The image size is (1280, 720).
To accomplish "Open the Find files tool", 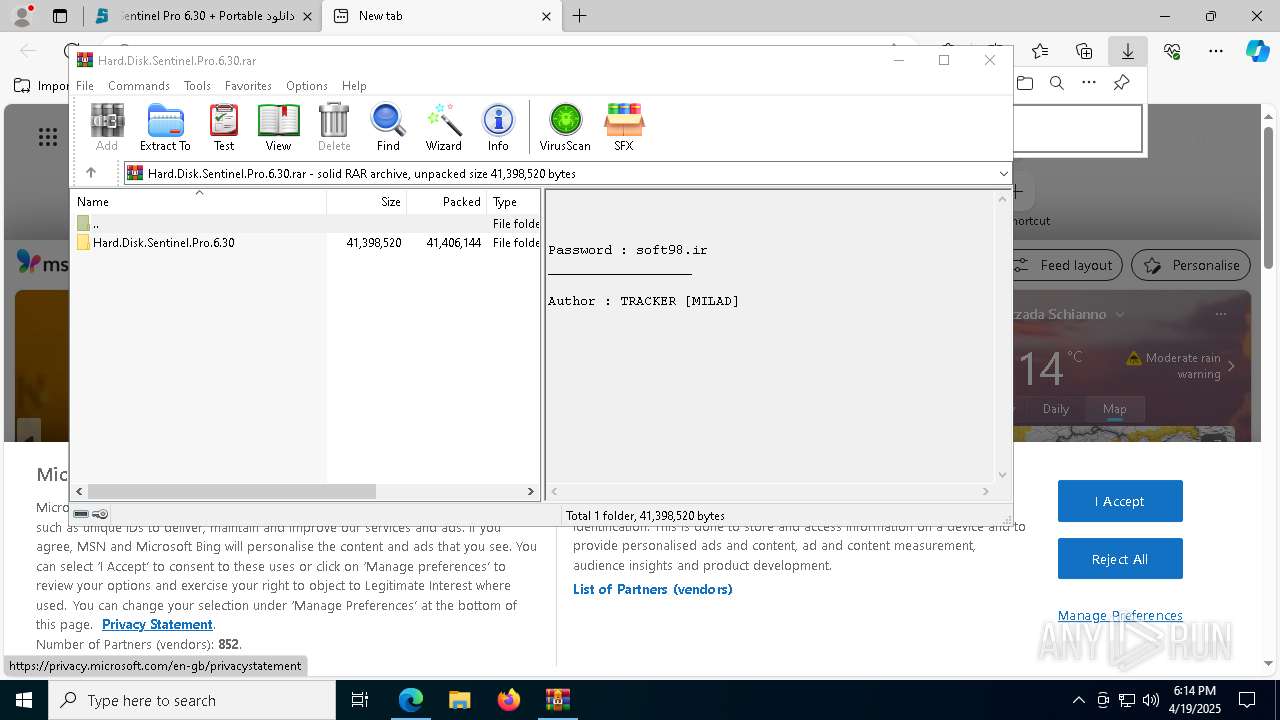I will 388,127.
